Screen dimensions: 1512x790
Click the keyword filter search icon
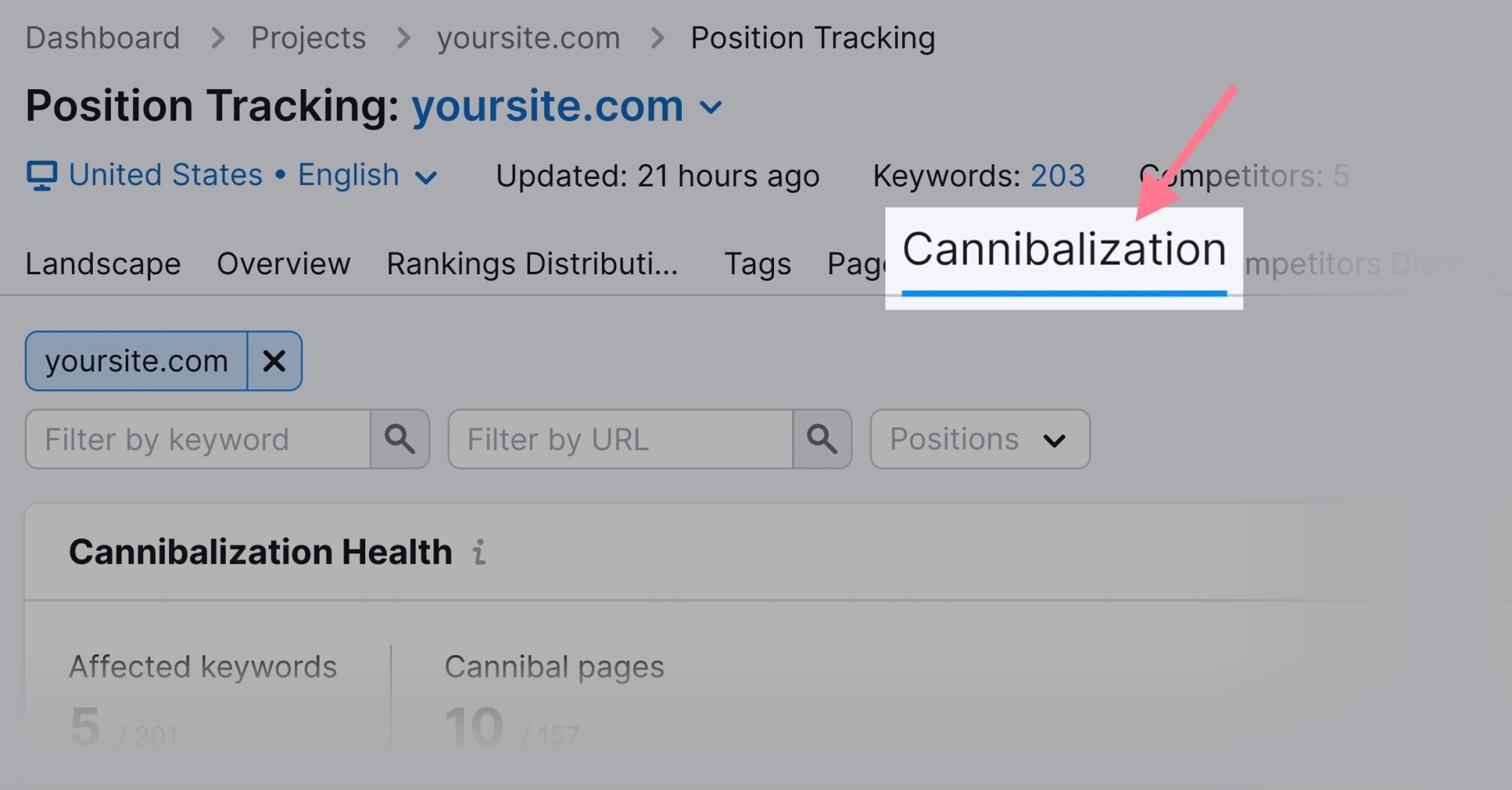point(400,439)
